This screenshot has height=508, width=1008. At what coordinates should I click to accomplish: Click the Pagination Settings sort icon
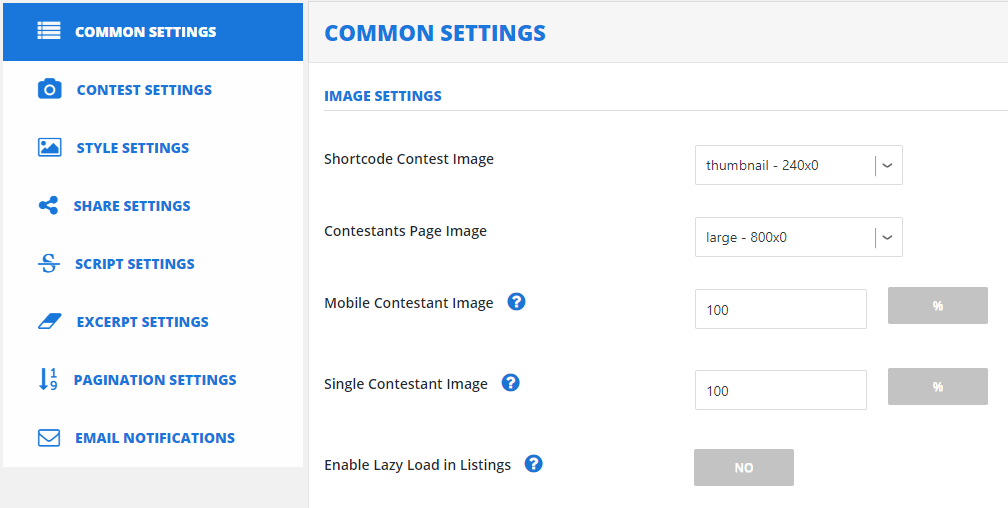coord(48,379)
